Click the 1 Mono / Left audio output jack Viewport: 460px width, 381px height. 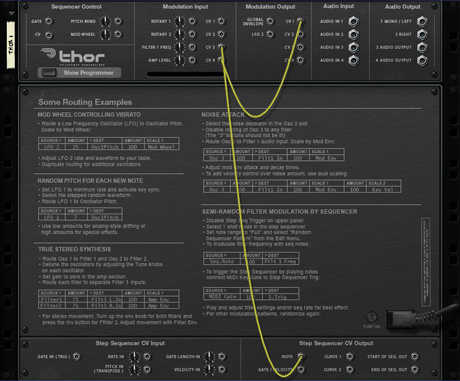click(x=422, y=22)
